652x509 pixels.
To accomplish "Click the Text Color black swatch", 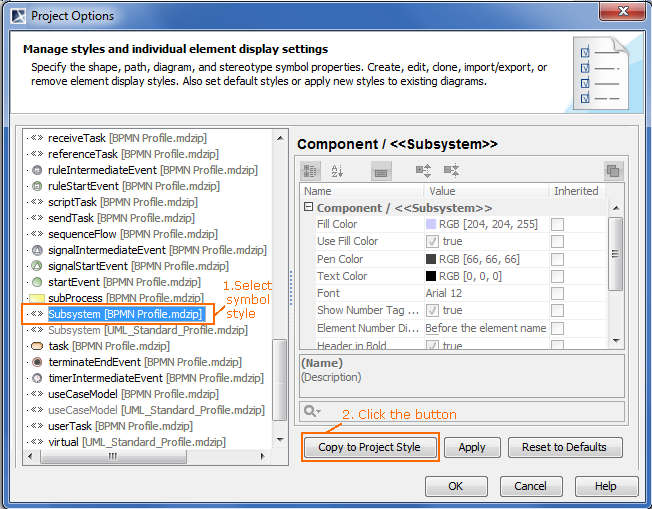I will (431, 276).
